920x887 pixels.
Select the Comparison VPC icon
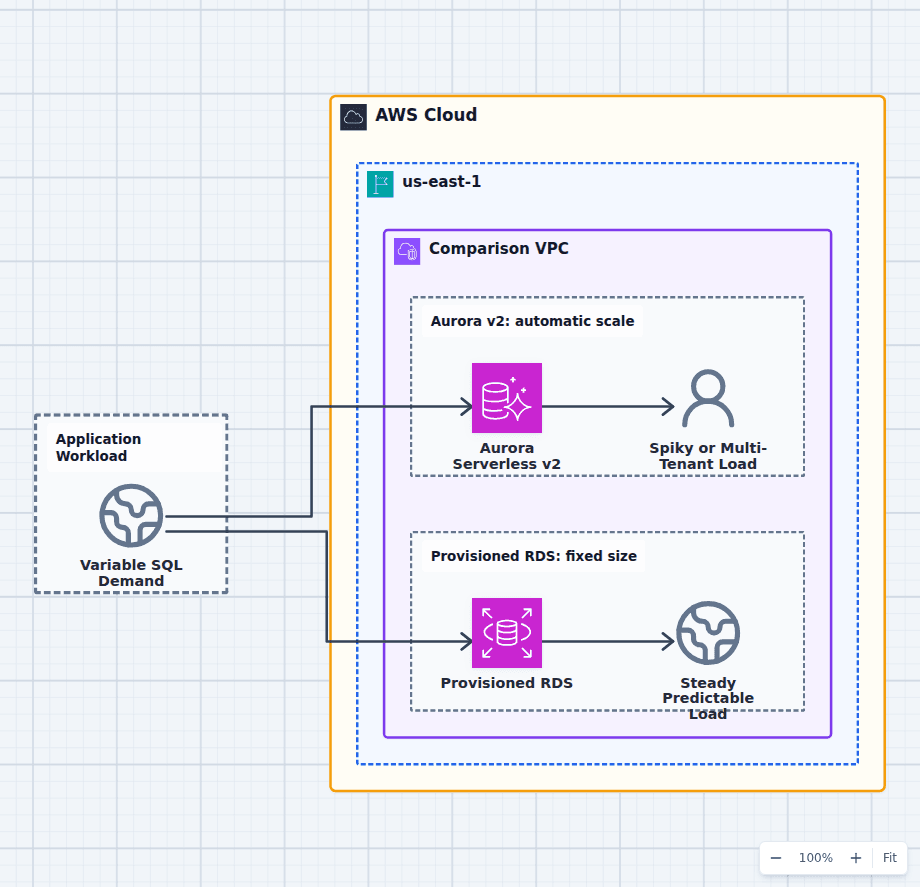[407, 252]
